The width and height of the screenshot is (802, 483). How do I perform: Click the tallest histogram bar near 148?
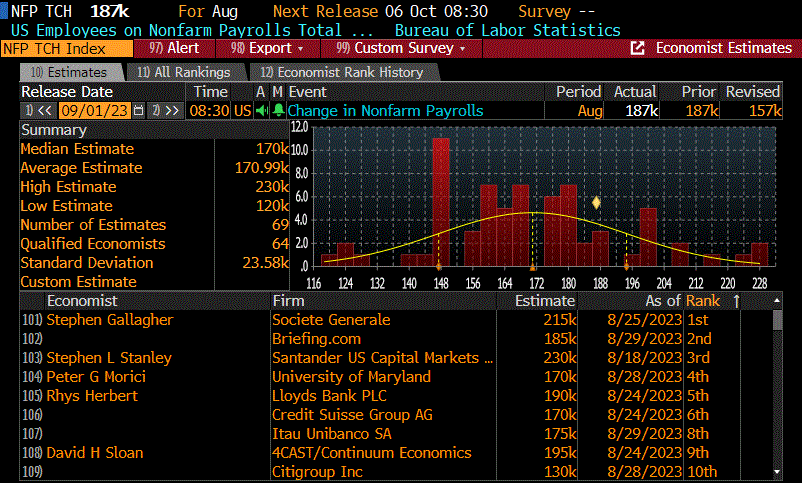point(441,202)
